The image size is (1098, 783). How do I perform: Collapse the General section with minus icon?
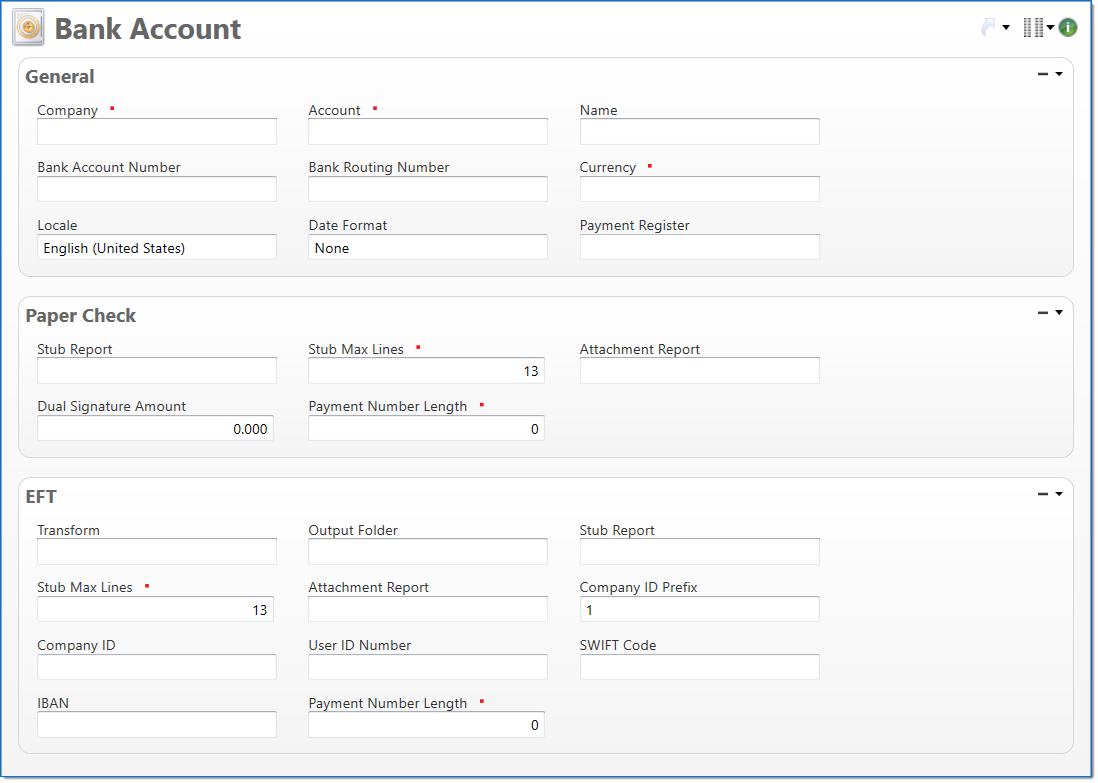click(x=1043, y=74)
